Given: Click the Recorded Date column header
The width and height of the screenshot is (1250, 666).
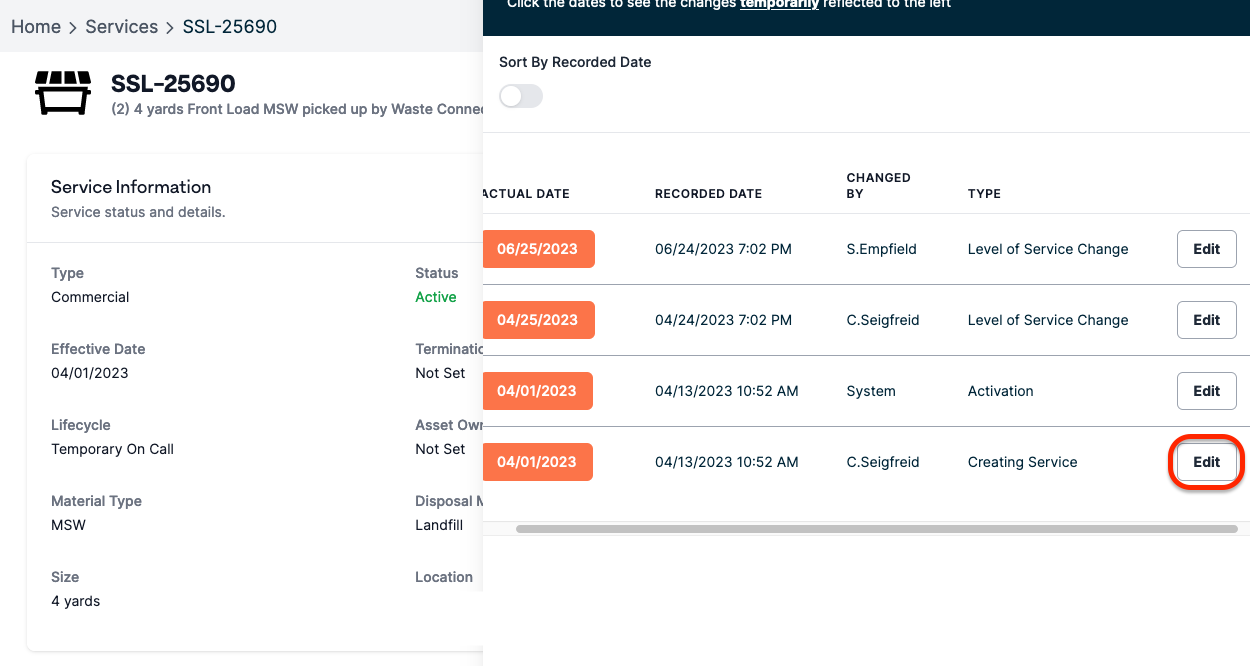Looking at the screenshot, I should pos(708,194).
